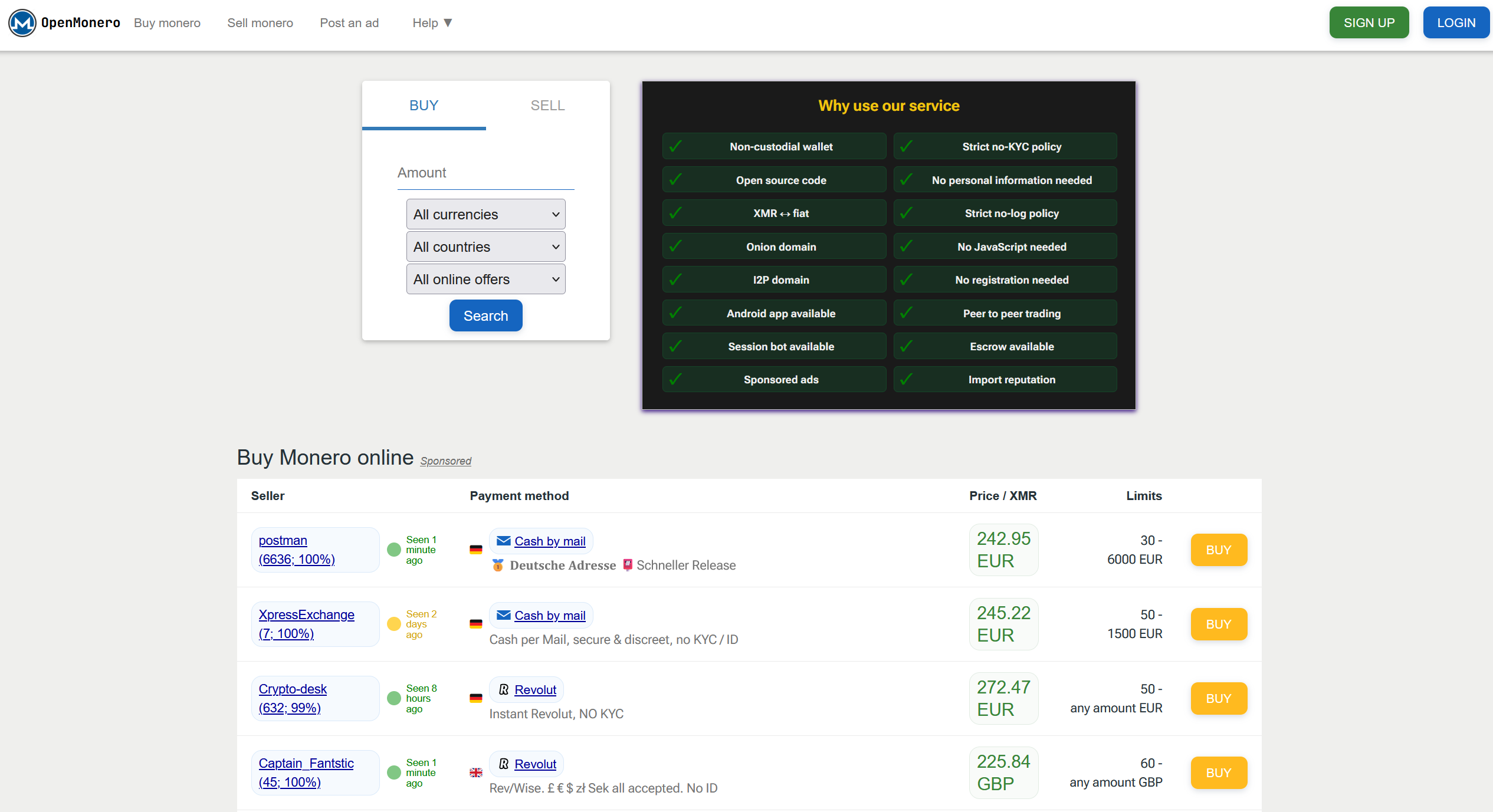The image size is (1493, 812).
Task: Click the OpenMonero brand name
Action: point(81,23)
